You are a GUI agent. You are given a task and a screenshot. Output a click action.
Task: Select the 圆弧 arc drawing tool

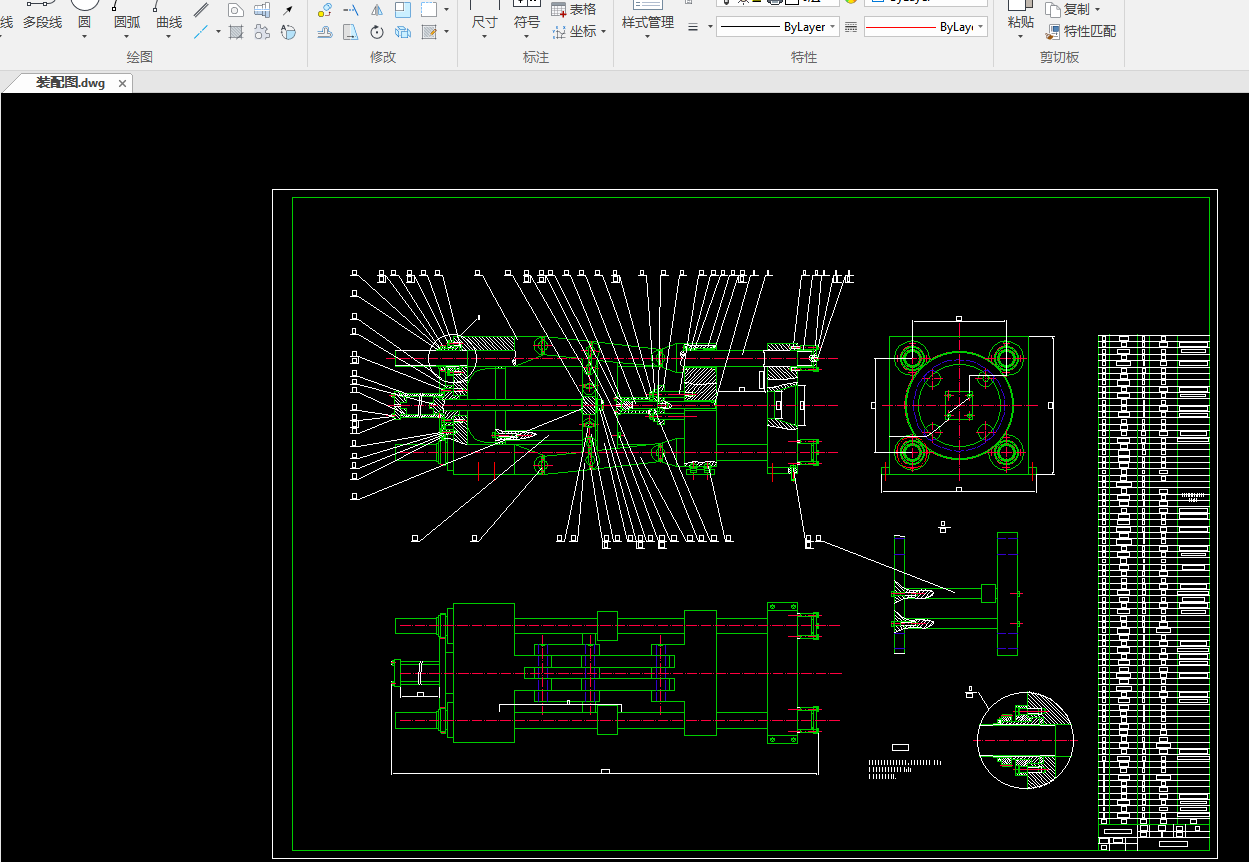pos(126,21)
